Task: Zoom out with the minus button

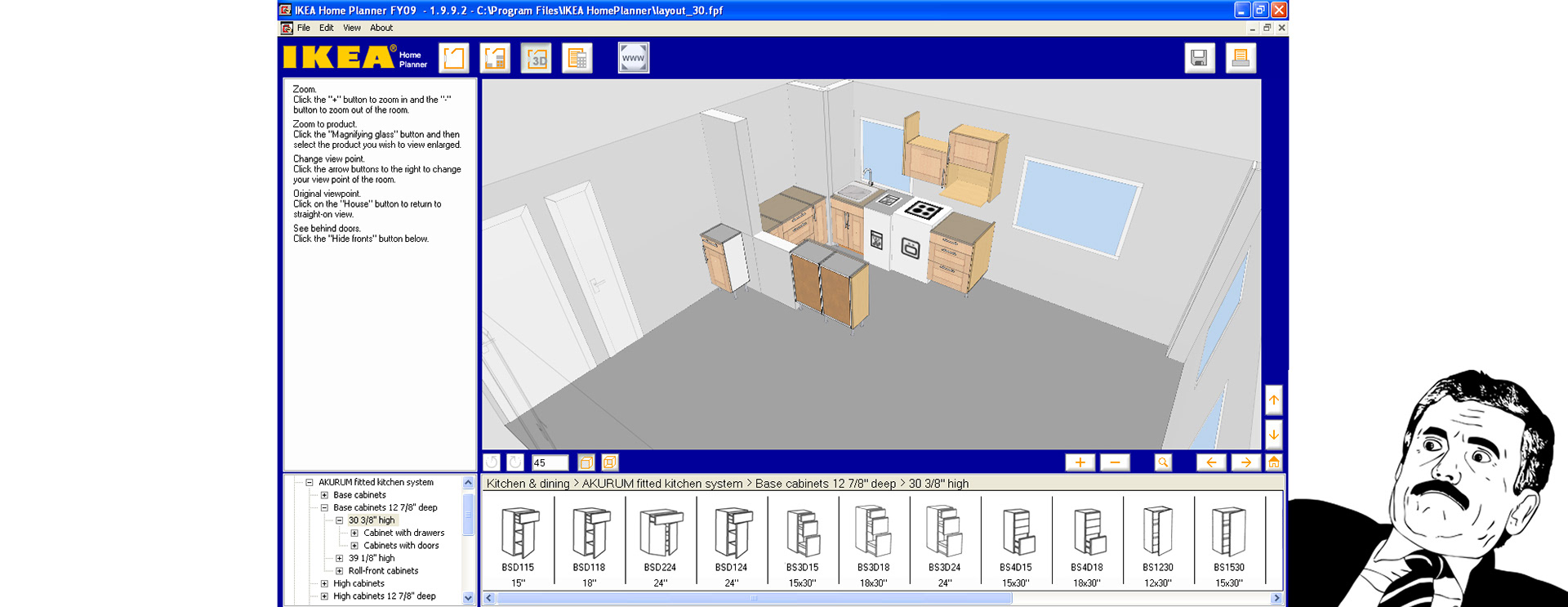Action: click(x=1115, y=462)
